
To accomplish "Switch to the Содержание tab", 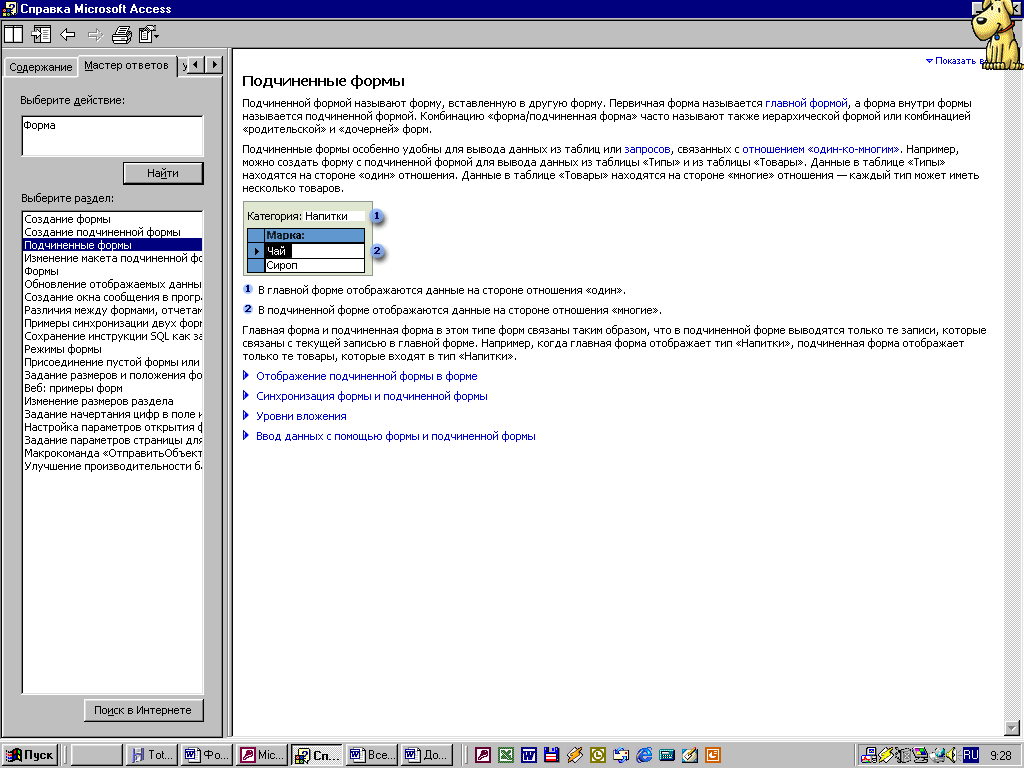I will pos(40,67).
